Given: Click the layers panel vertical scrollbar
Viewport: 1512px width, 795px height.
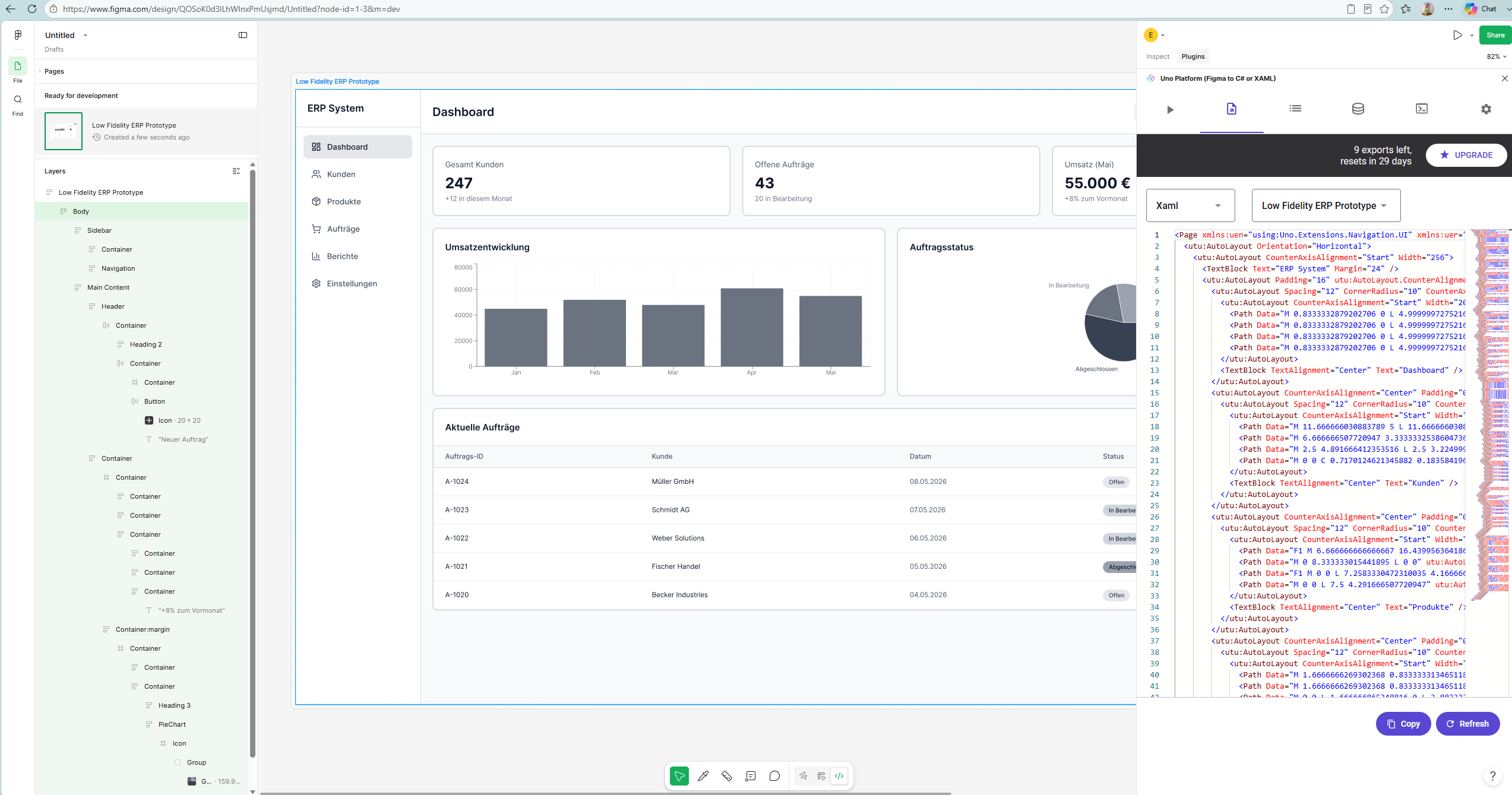Looking at the screenshot, I should click(252, 463).
